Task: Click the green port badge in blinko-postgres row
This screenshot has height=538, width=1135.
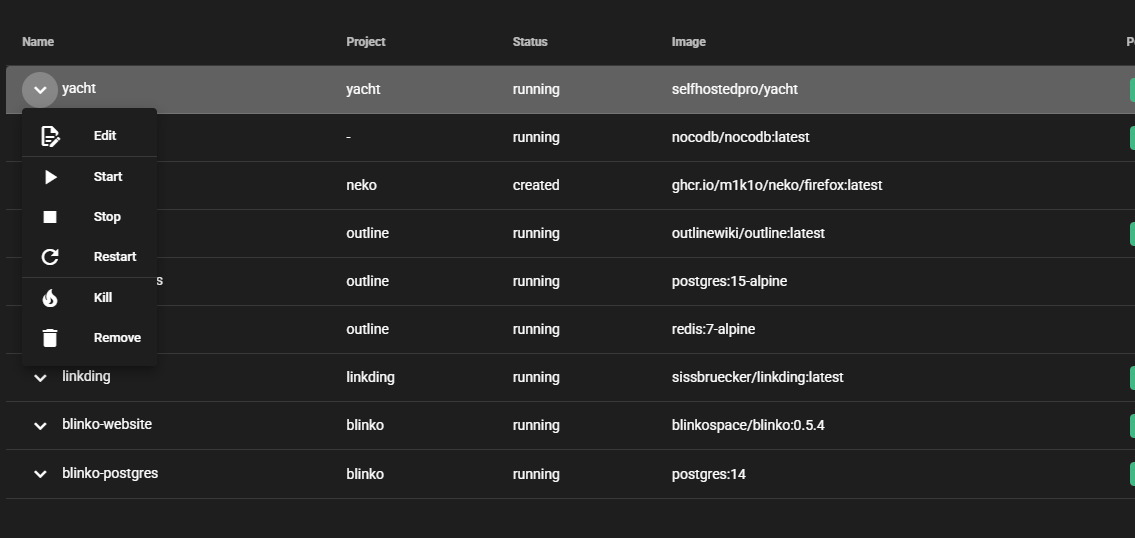Action: coord(1132,474)
